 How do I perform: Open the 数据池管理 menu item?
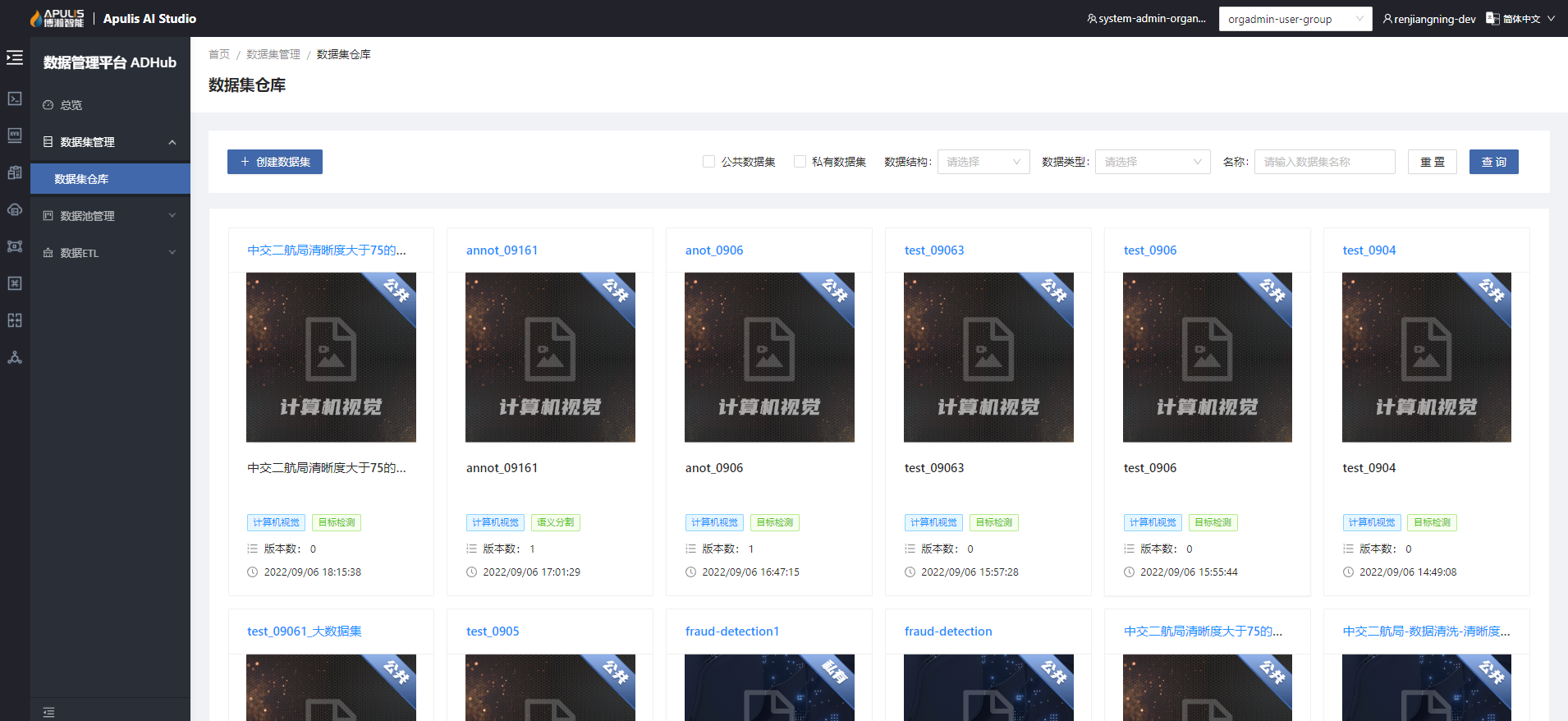(110, 216)
